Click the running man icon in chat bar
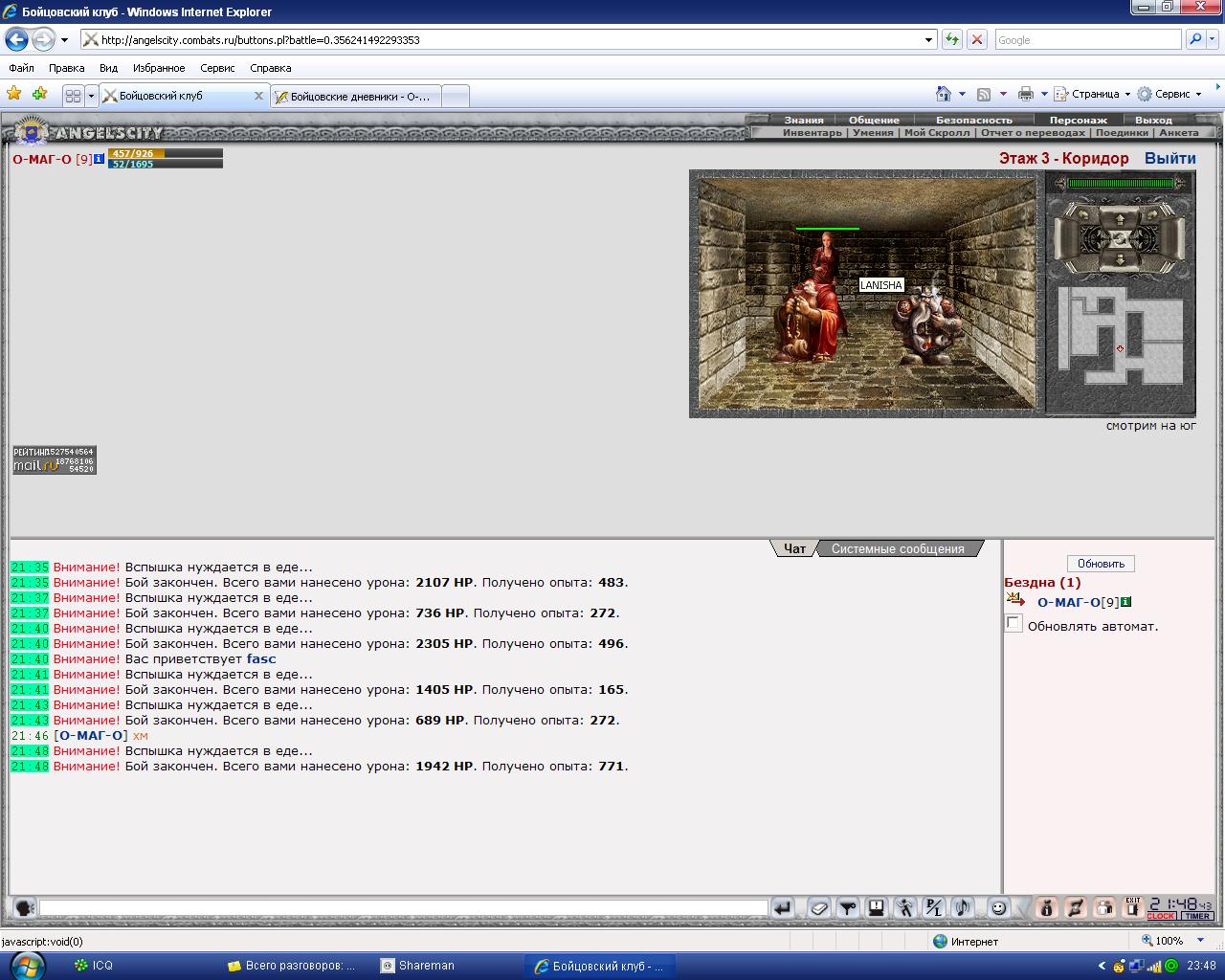The width and height of the screenshot is (1225, 980). tap(904, 908)
